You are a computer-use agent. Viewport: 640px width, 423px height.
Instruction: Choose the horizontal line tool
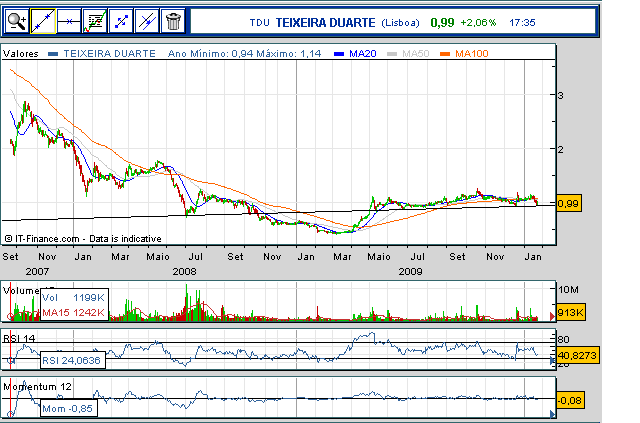(69, 20)
